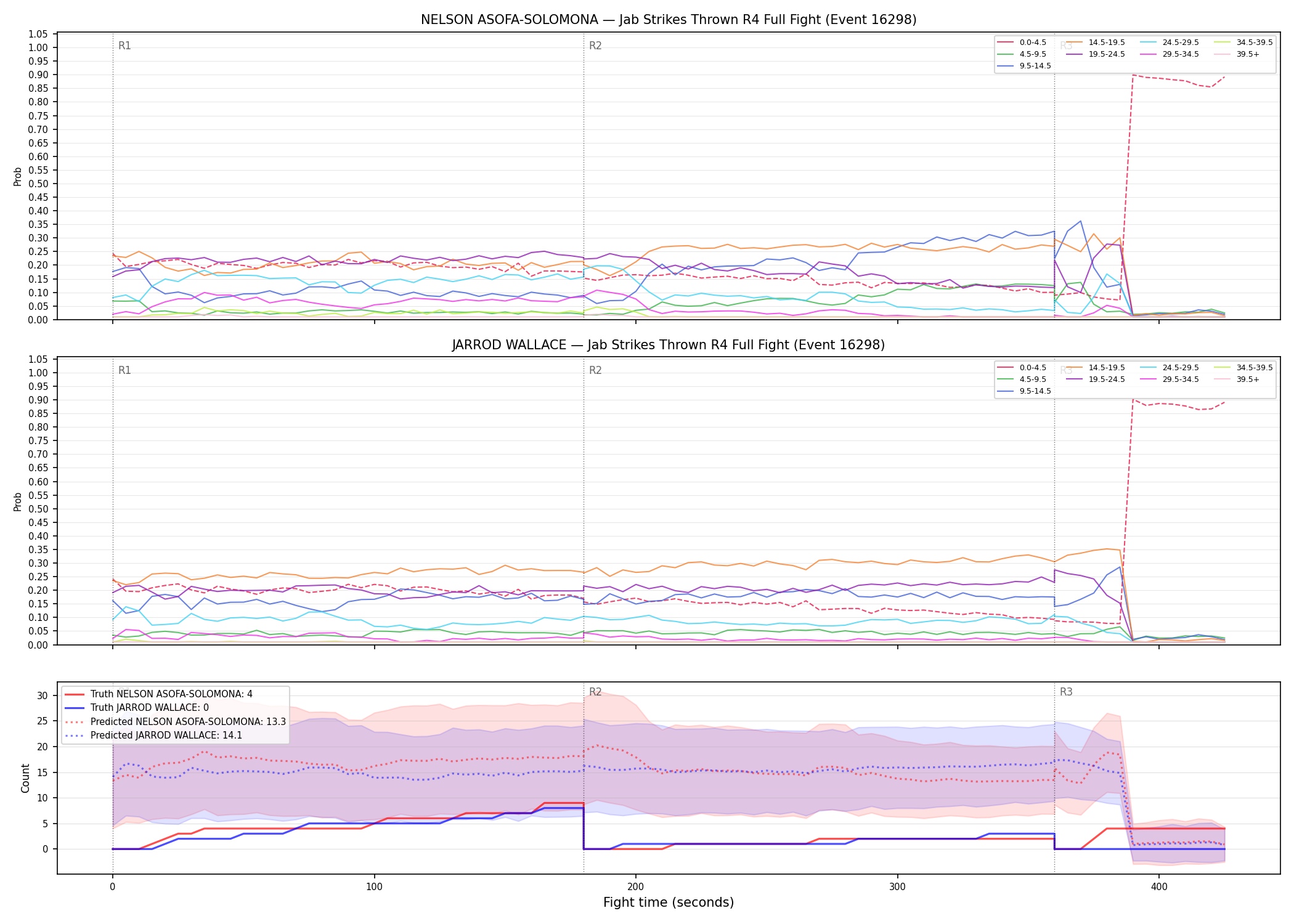The width and height of the screenshot is (1294, 924).
Task: Click the R2 round label in Count chart
Action: point(595,692)
